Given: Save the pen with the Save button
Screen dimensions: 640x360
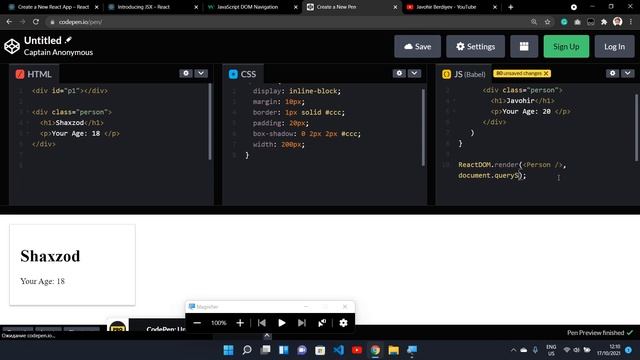Looking at the screenshot, I should tap(417, 47).
